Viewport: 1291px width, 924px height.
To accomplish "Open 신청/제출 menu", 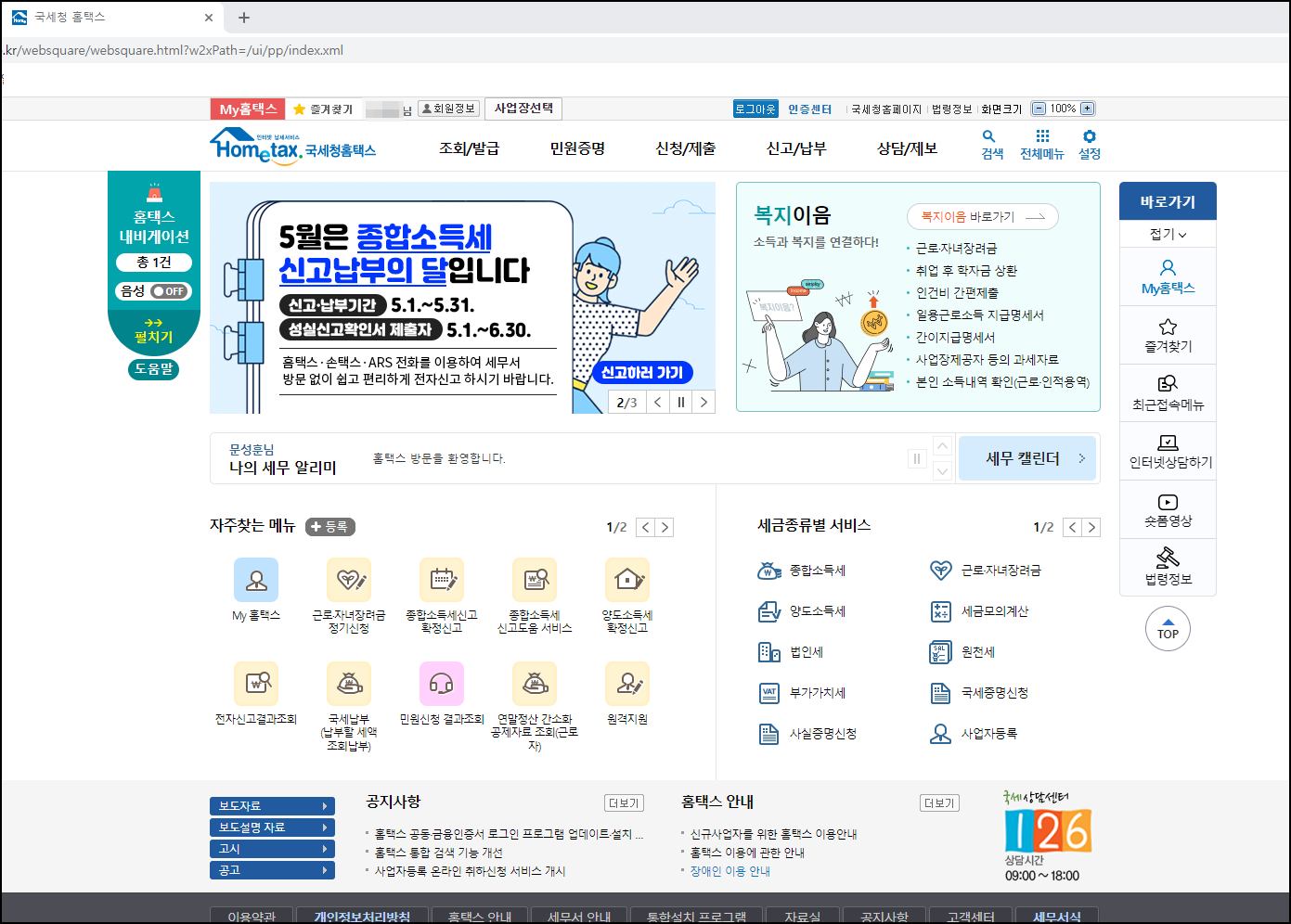I will click(x=686, y=148).
